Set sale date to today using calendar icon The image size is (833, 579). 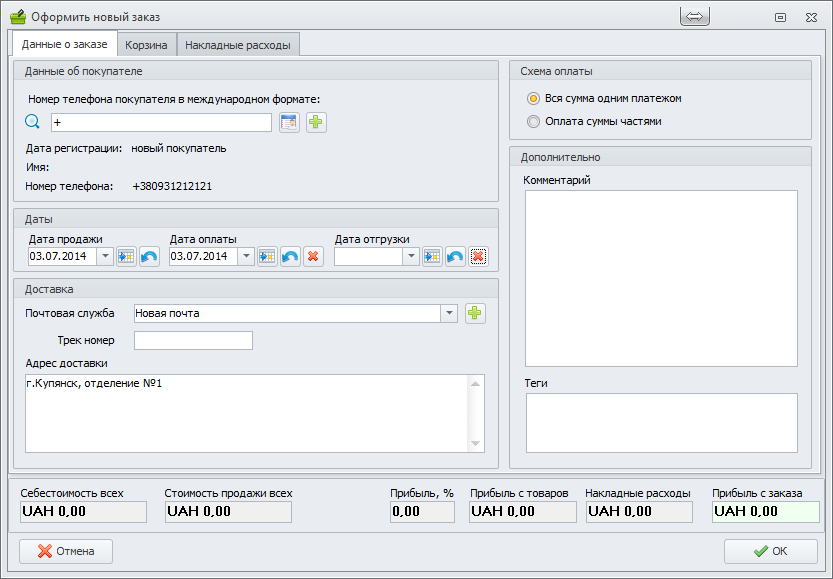click(x=126, y=257)
